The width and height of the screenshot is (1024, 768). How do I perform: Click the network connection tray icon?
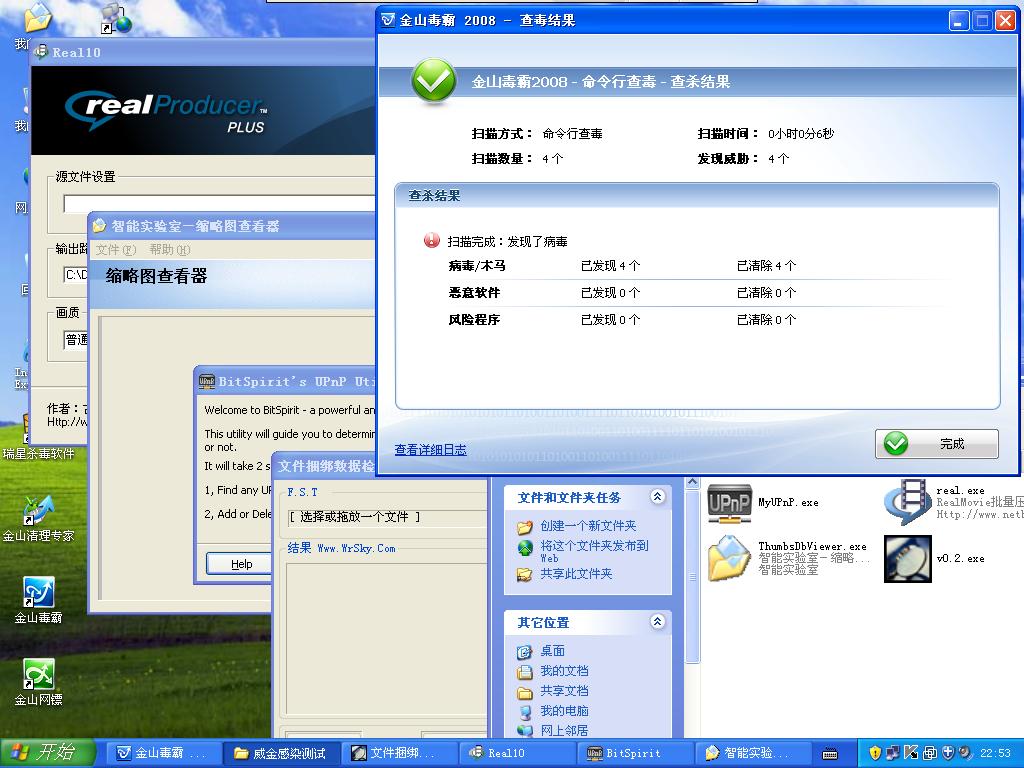(893, 753)
